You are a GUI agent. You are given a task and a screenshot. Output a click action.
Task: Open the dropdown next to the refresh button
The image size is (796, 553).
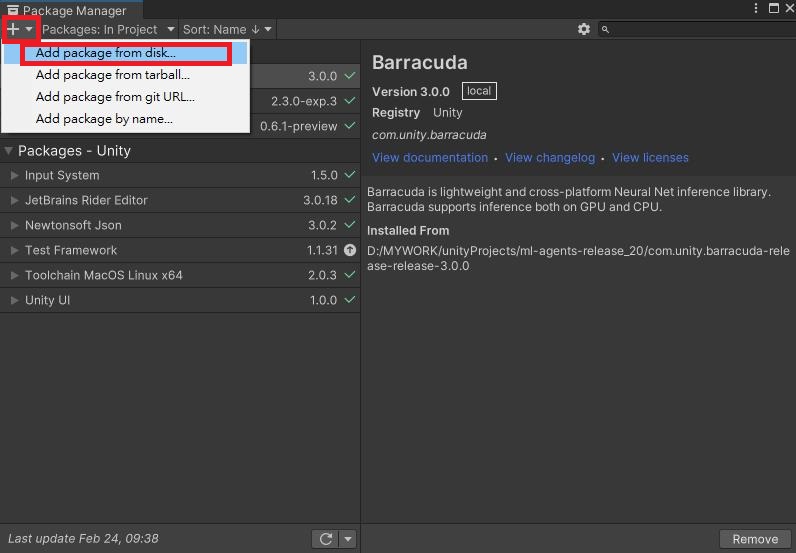pyautogui.click(x=348, y=539)
